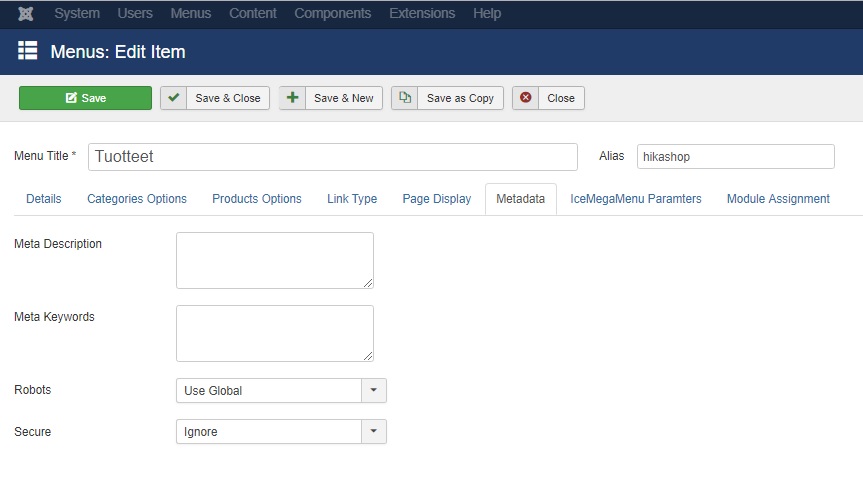Image resolution: width=863 pixels, height=485 pixels.
Task: Click the Meta Description text area
Action: tap(275, 260)
